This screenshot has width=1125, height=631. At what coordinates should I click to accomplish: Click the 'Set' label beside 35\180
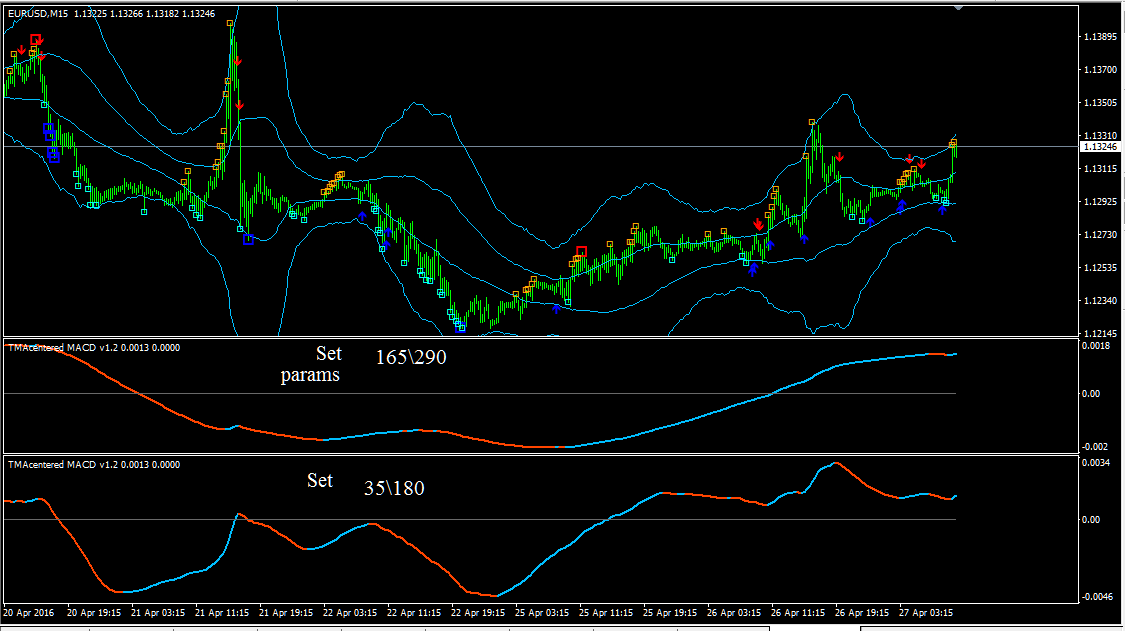(x=320, y=480)
